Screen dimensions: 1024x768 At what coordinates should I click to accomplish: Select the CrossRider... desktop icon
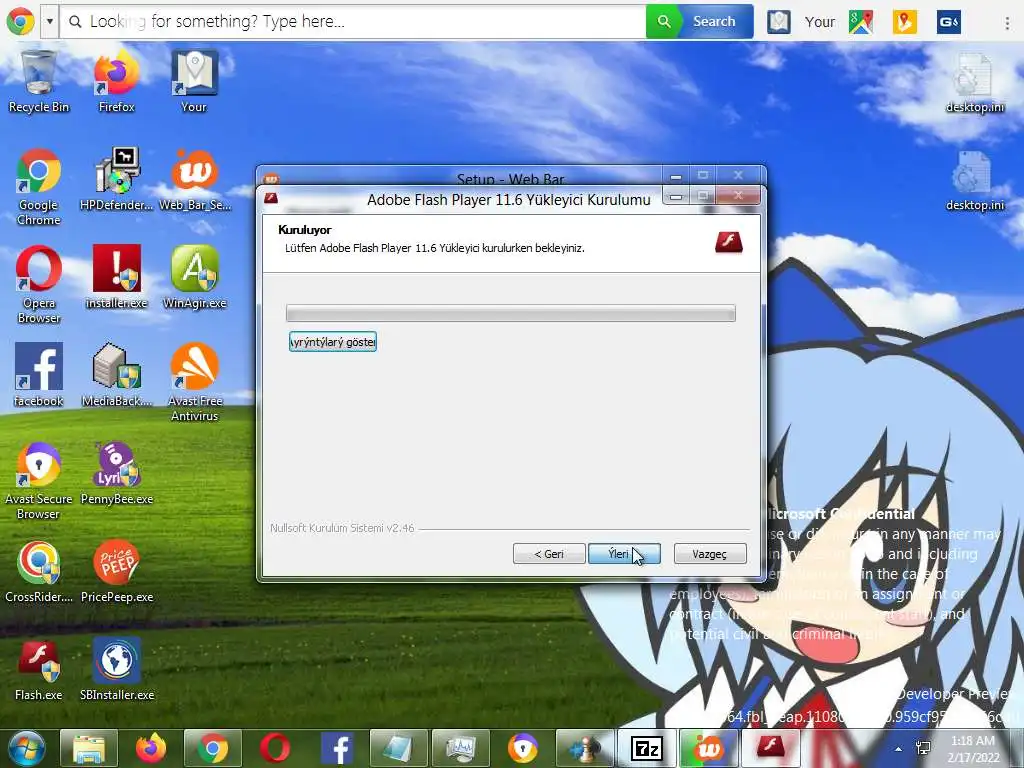coord(39,571)
